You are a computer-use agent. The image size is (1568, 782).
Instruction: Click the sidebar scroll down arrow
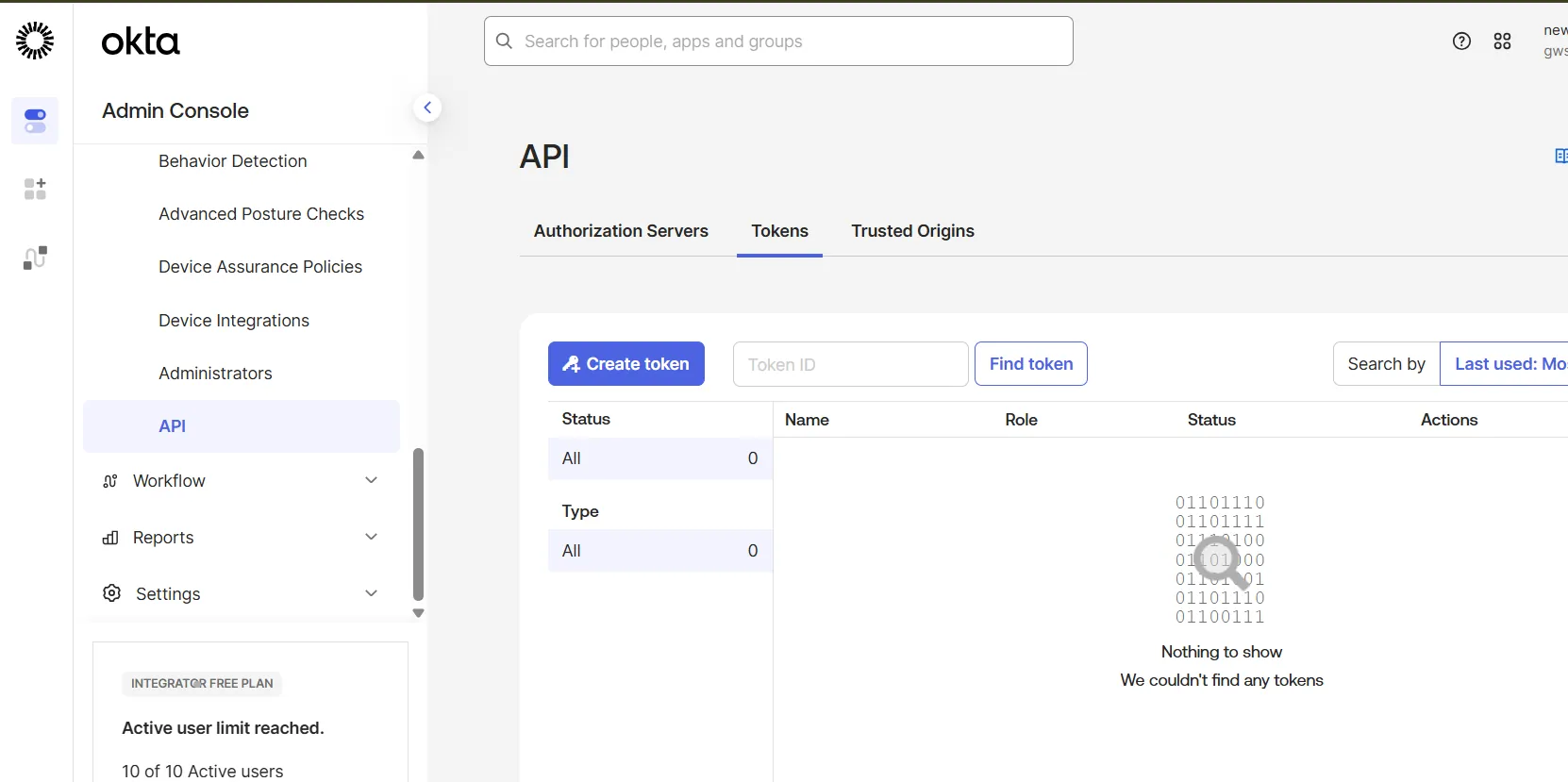pos(418,613)
